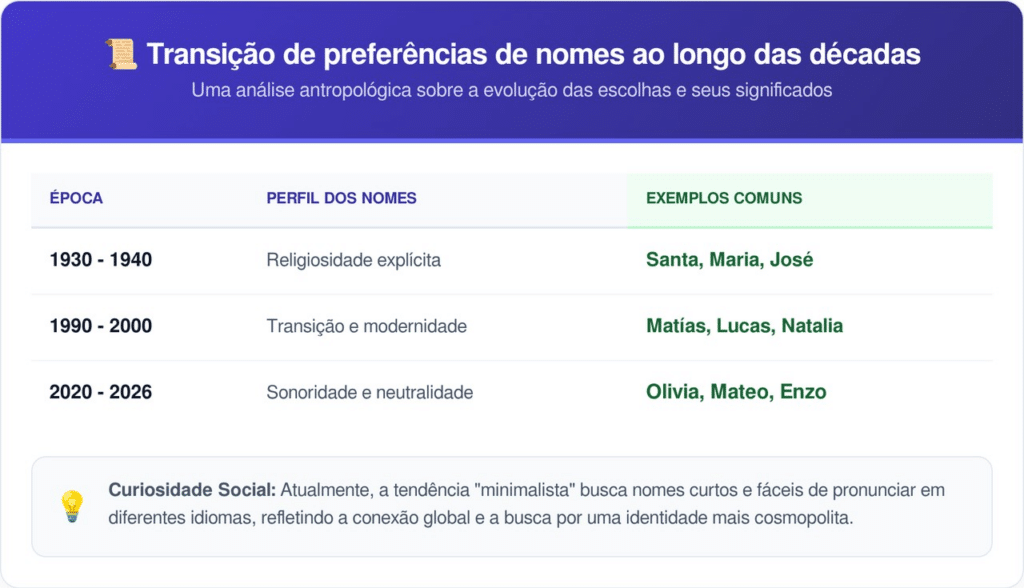Select the 2020 - 2026 row label

click(x=101, y=392)
